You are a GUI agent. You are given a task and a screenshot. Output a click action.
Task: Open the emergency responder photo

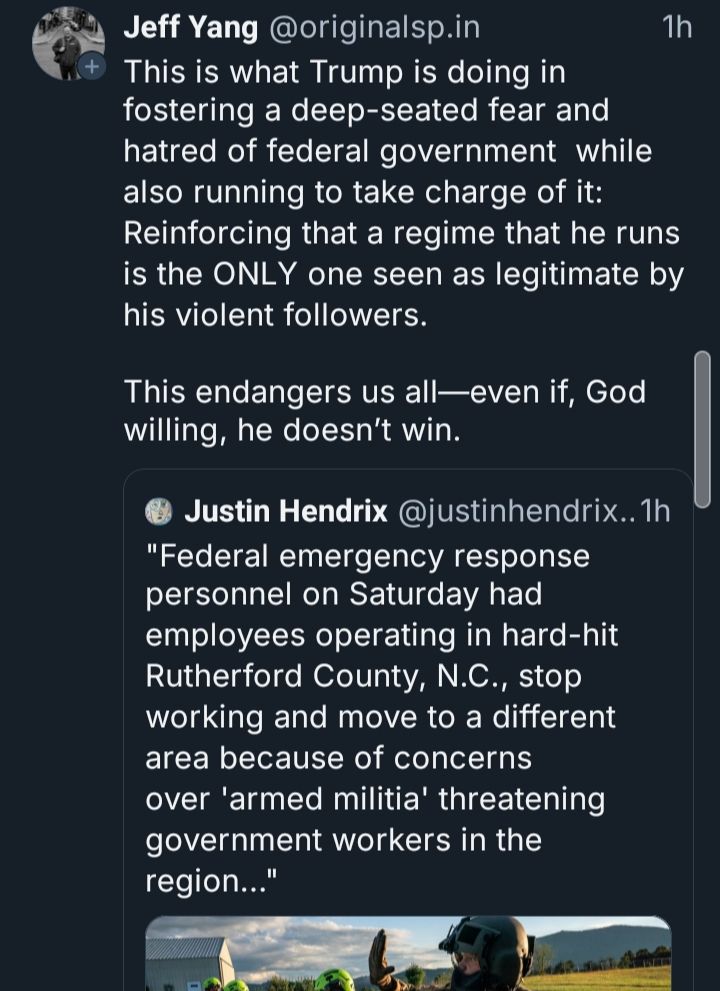[408, 954]
